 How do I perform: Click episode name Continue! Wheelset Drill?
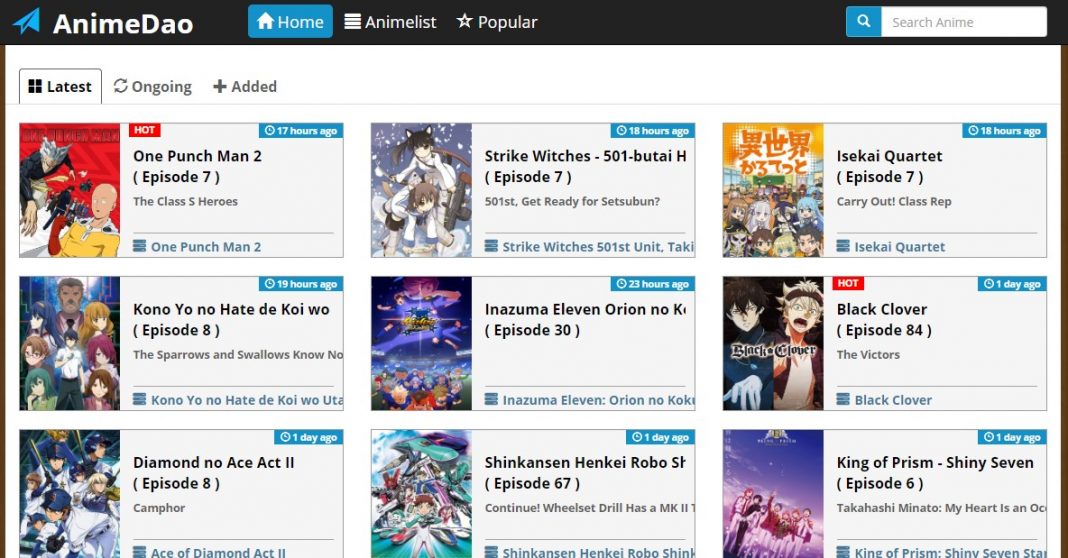pos(590,508)
